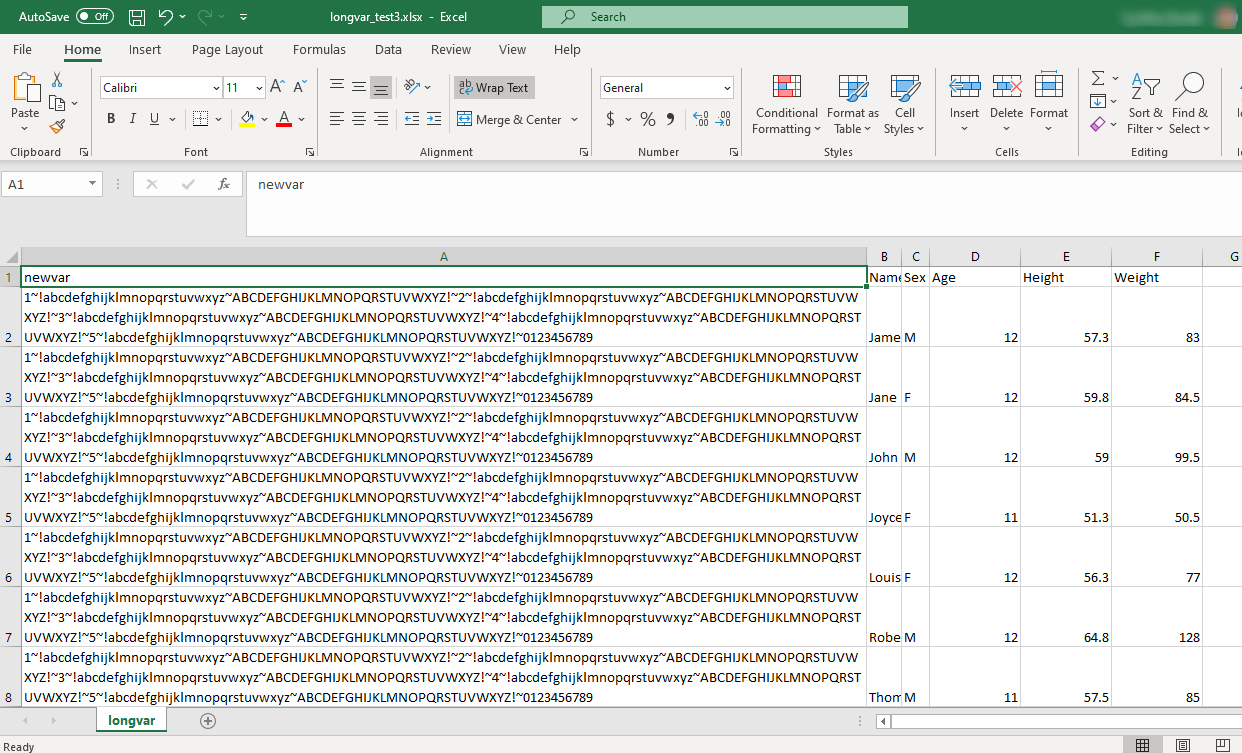Viewport: 1242px width, 753px height.
Task: Apply Bold formatting to selected cell
Action: click(110, 118)
